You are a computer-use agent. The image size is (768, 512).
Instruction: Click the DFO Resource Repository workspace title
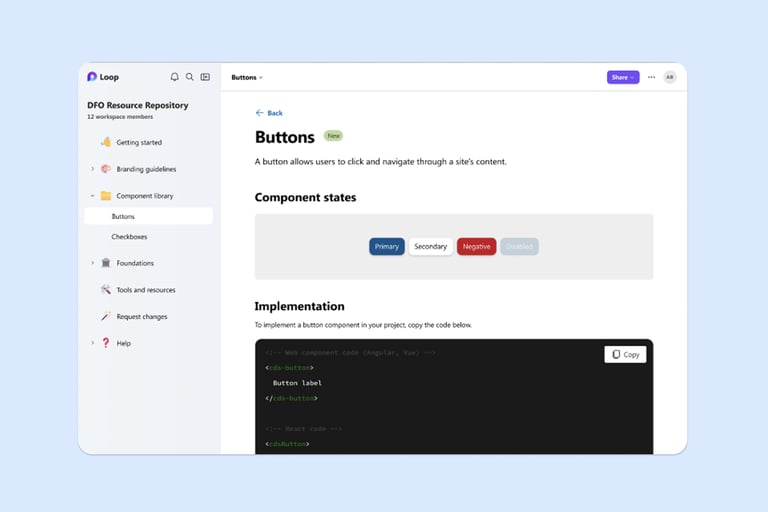[x=138, y=105]
